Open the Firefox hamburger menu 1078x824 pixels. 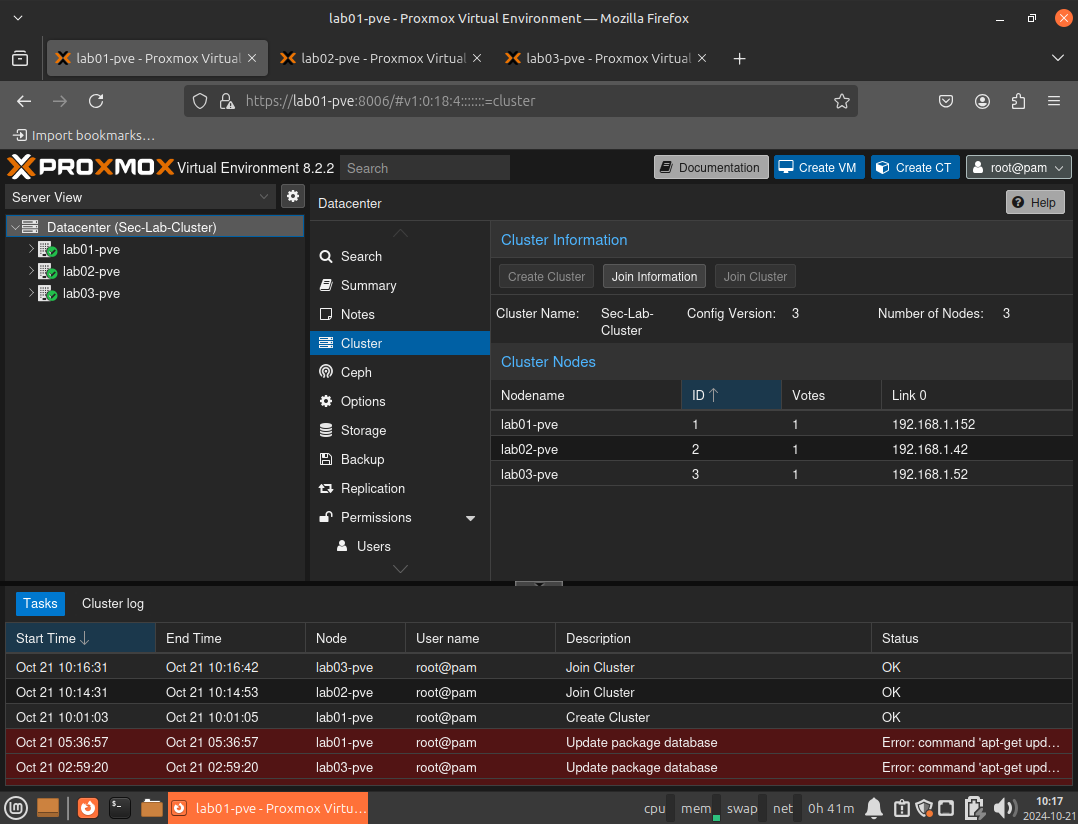tap(1054, 101)
